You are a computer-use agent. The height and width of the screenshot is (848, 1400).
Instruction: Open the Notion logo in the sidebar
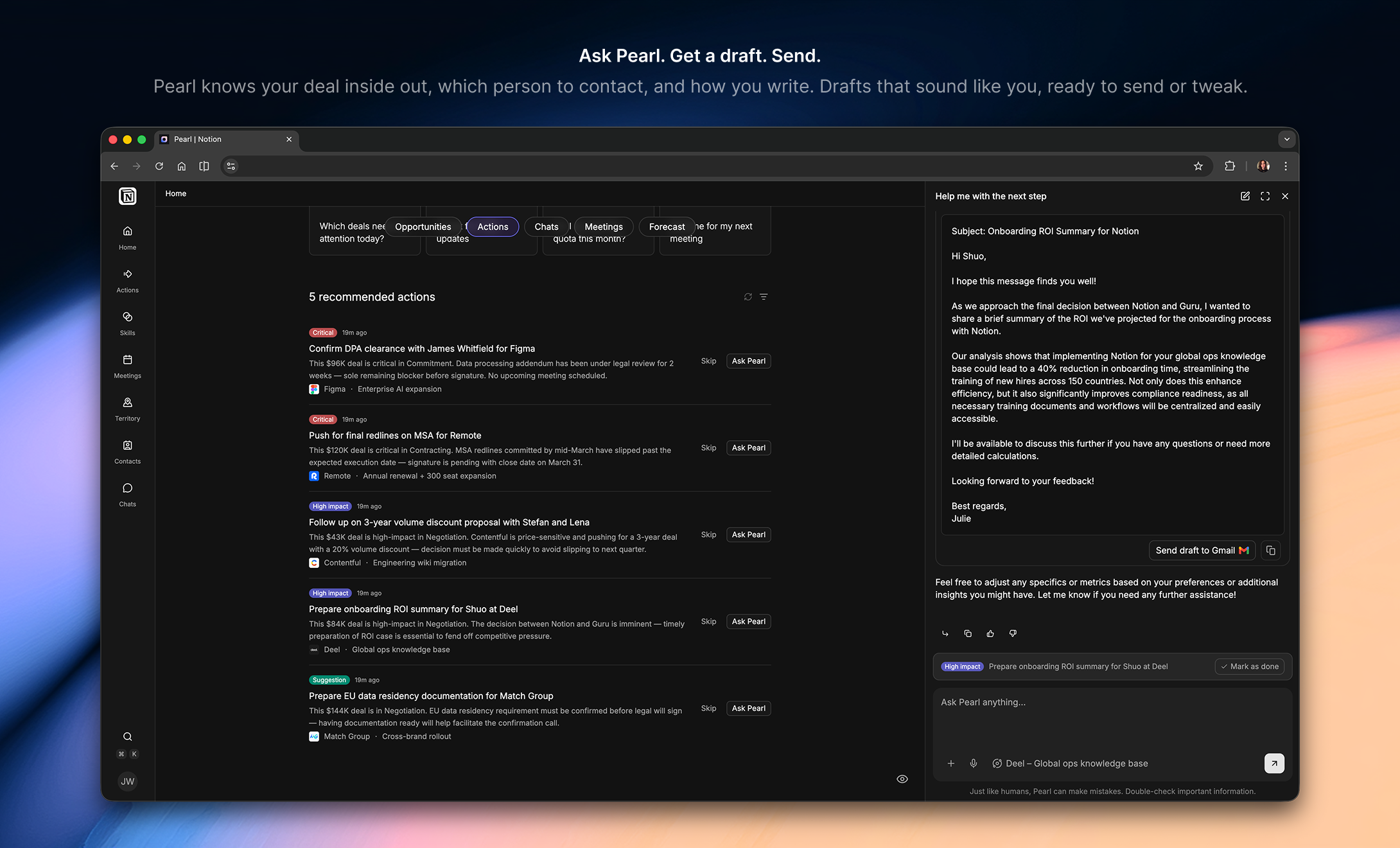point(128,196)
